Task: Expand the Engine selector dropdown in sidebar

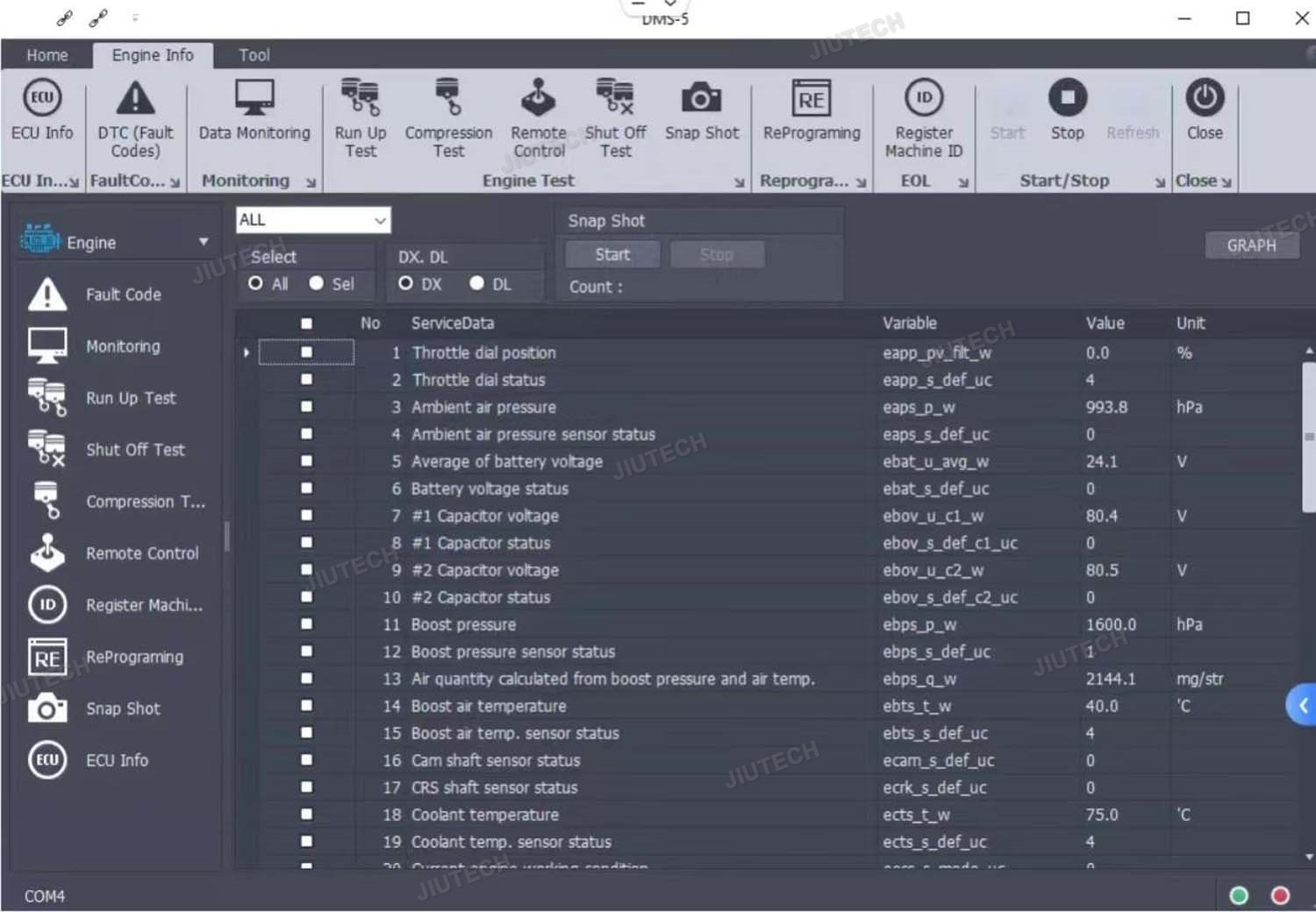Action: point(204,242)
